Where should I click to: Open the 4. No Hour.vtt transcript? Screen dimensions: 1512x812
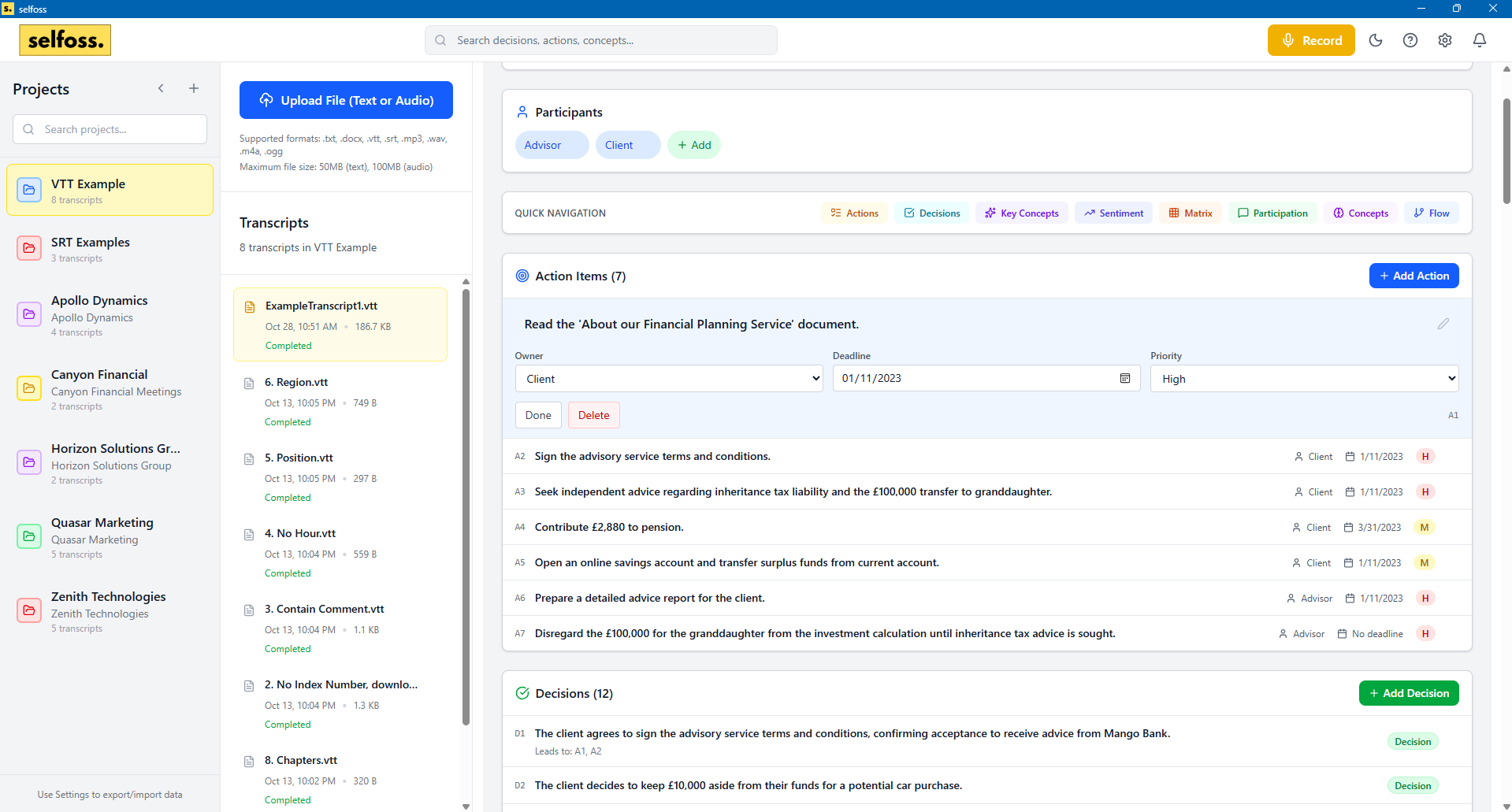click(x=340, y=552)
